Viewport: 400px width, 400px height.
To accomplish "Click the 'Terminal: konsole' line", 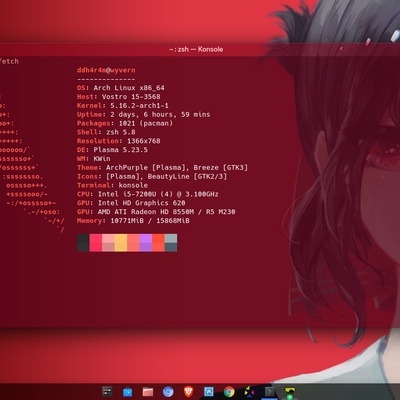I will pos(112,185).
